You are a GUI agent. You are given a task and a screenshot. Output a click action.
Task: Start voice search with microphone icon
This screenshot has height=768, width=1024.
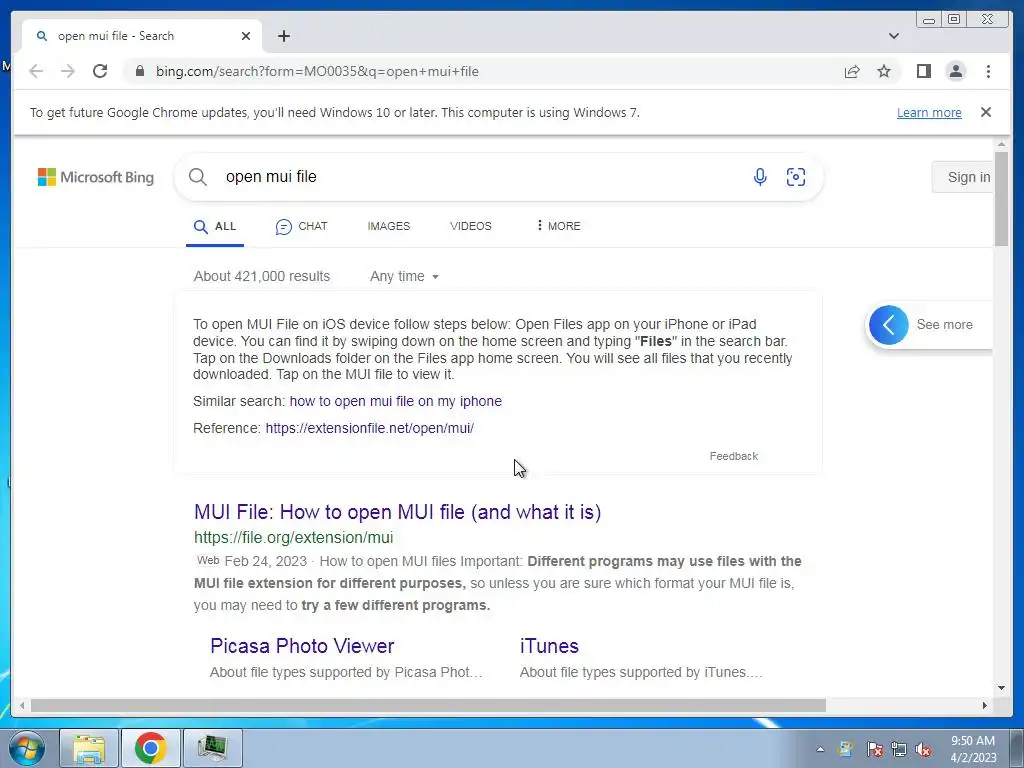760,177
